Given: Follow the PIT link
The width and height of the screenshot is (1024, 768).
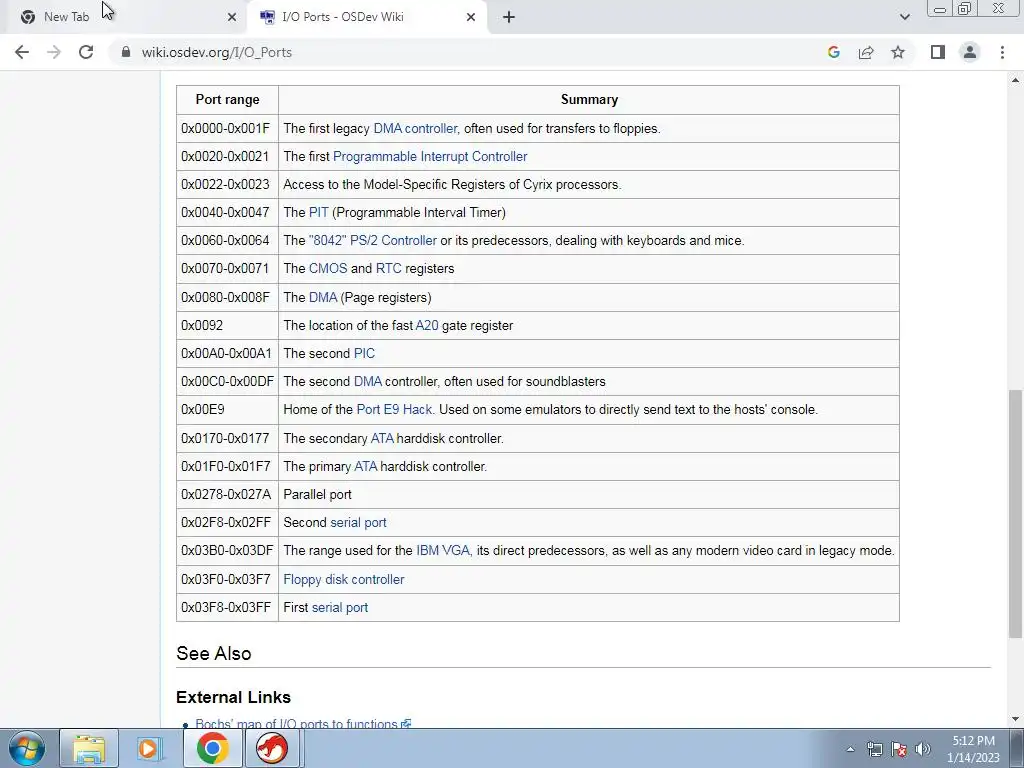Looking at the screenshot, I should (x=319, y=213).
